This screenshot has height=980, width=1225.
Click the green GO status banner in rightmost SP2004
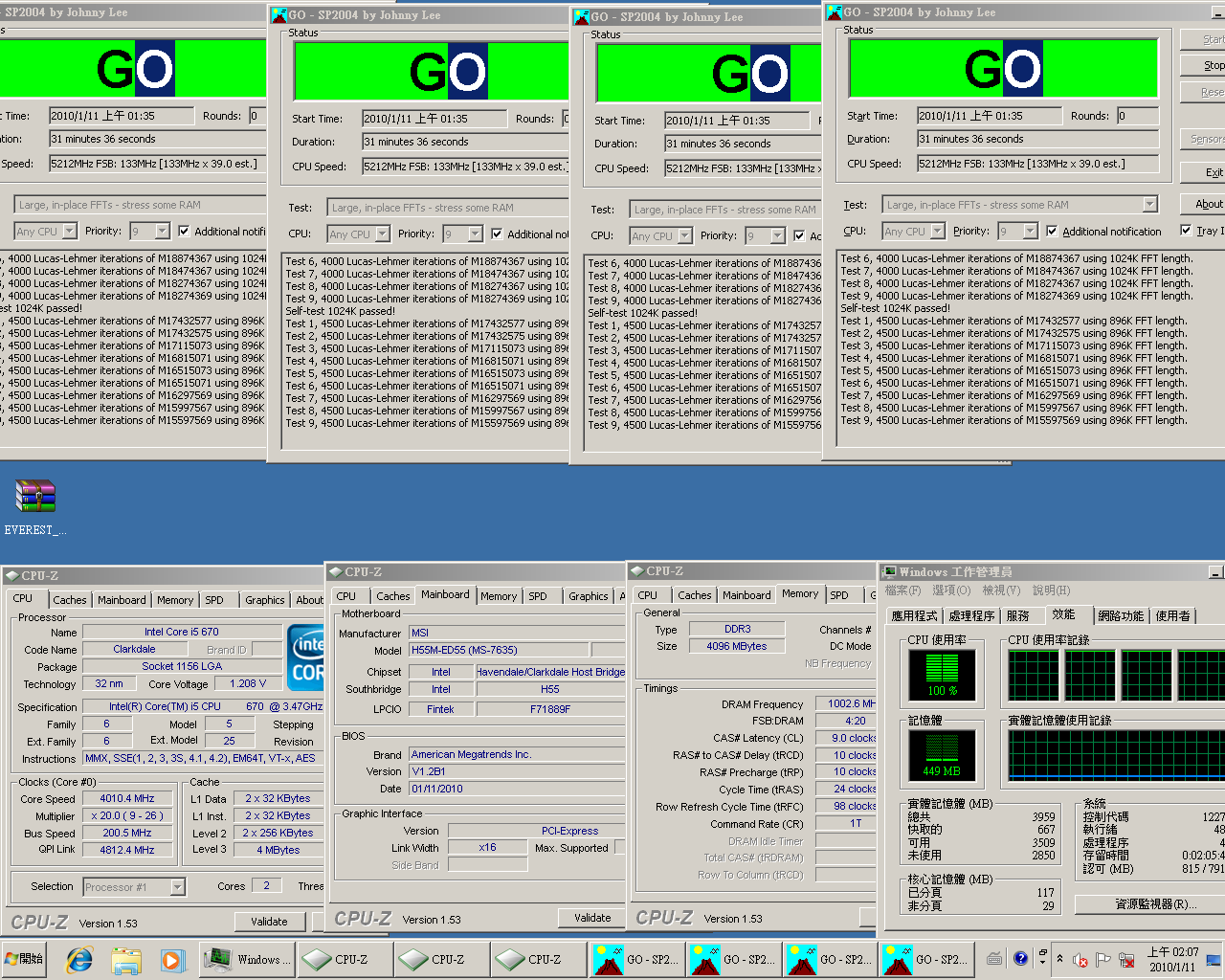pyautogui.click(x=1003, y=68)
